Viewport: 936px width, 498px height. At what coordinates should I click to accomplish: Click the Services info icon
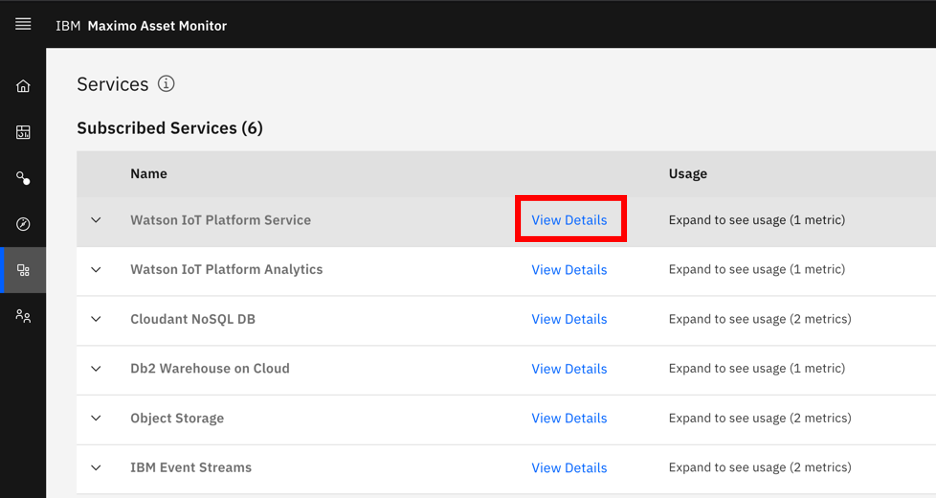point(166,84)
